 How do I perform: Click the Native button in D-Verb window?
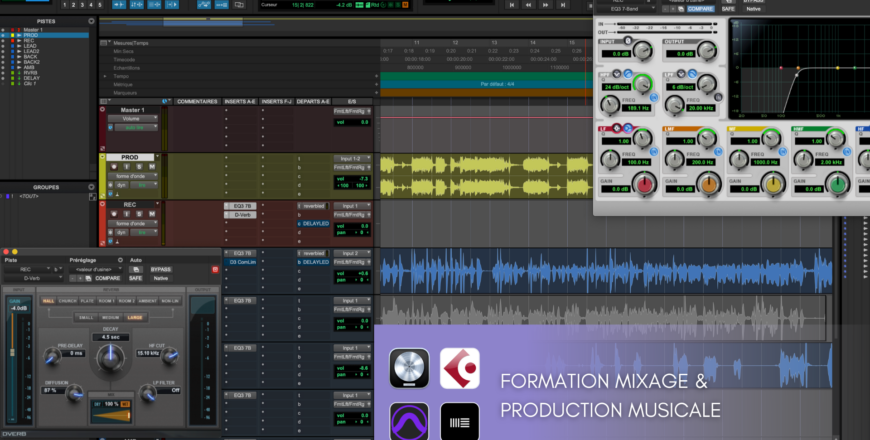[161, 278]
